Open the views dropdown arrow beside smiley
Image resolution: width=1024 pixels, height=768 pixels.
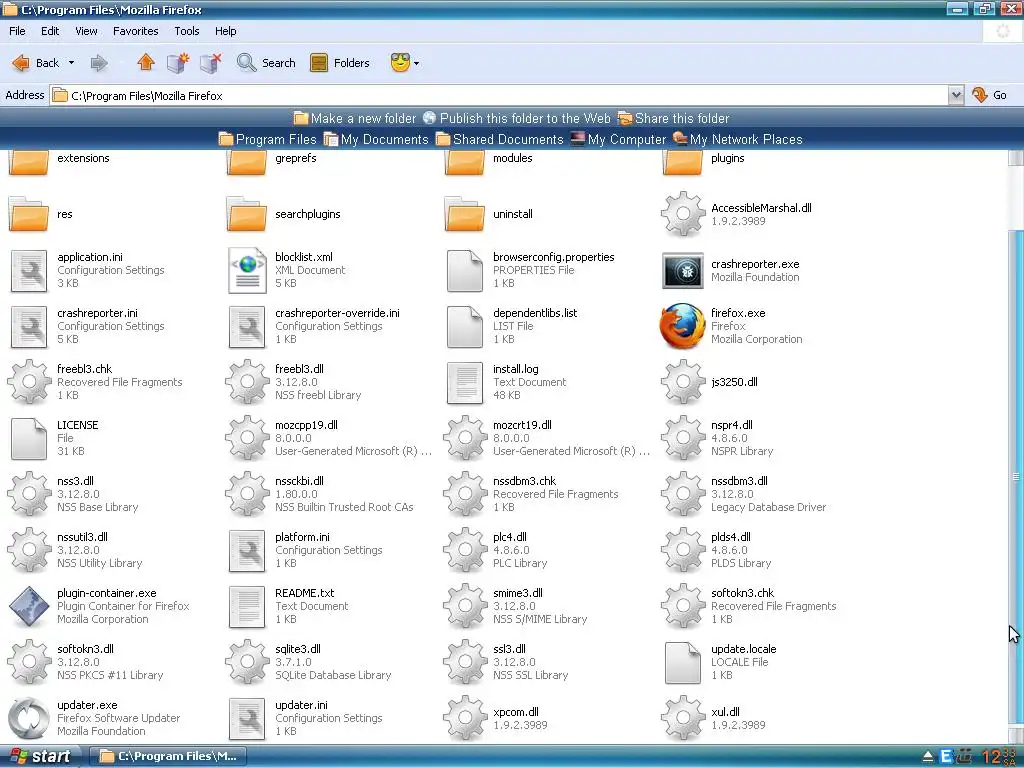click(417, 63)
